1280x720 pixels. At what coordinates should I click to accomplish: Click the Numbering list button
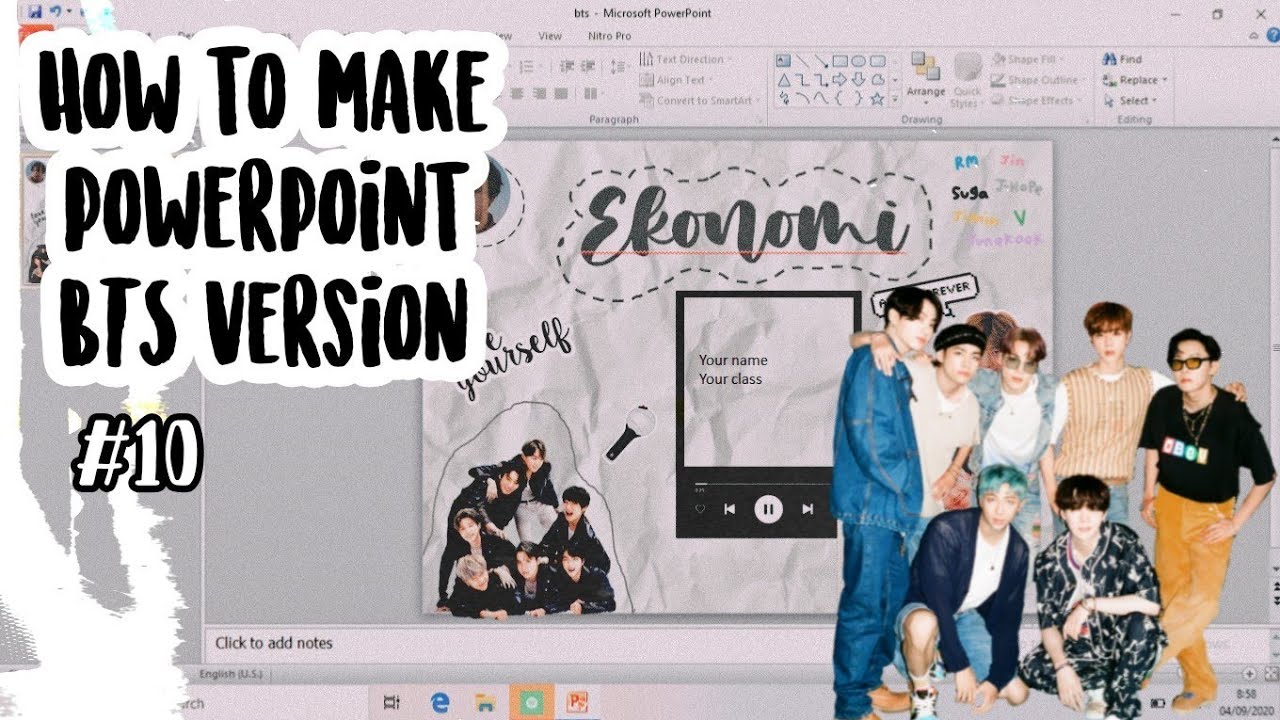(530, 66)
